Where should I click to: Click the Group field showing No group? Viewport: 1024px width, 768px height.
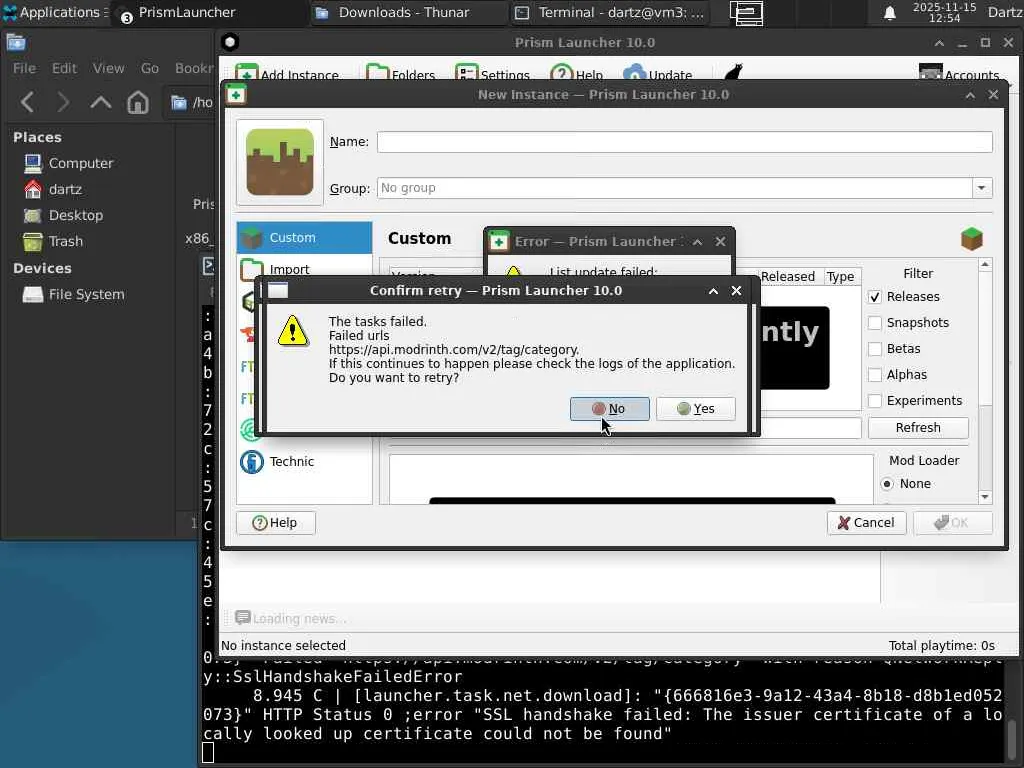click(675, 188)
